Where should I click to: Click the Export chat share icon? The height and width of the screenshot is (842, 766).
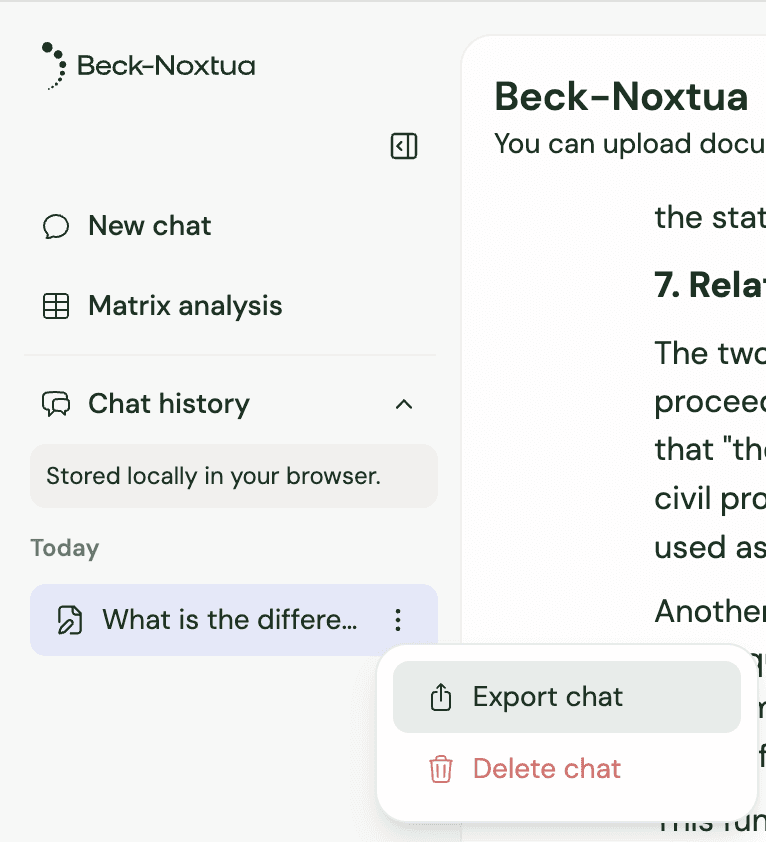(441, 697)
